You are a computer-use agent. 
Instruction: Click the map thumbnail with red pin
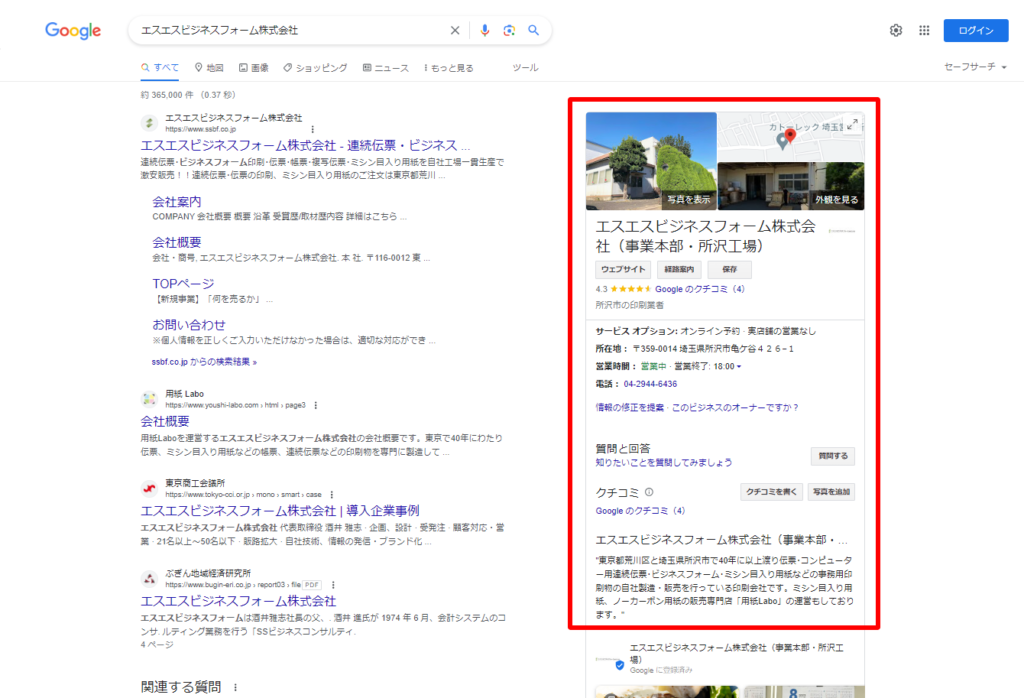click(790, 137)
